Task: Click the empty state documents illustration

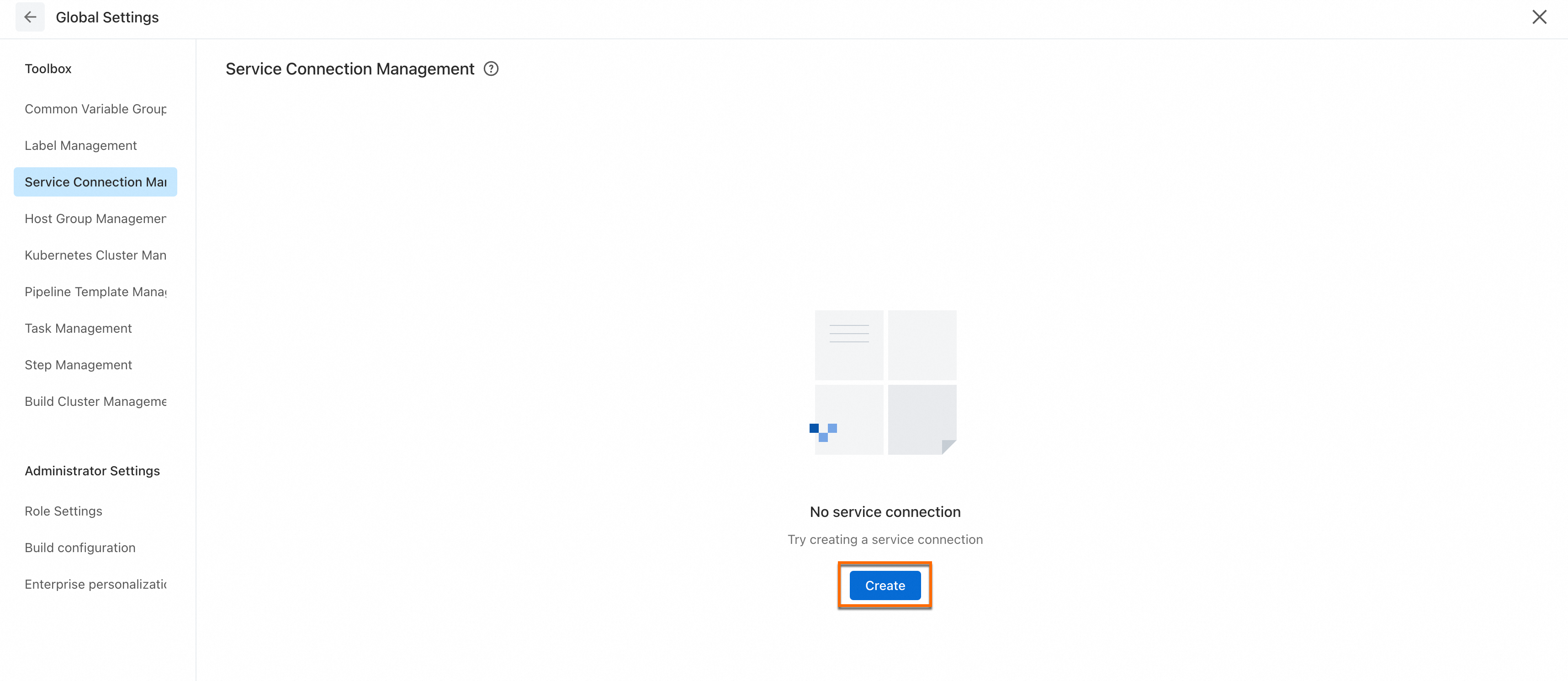Action: [x=885, y=382]
